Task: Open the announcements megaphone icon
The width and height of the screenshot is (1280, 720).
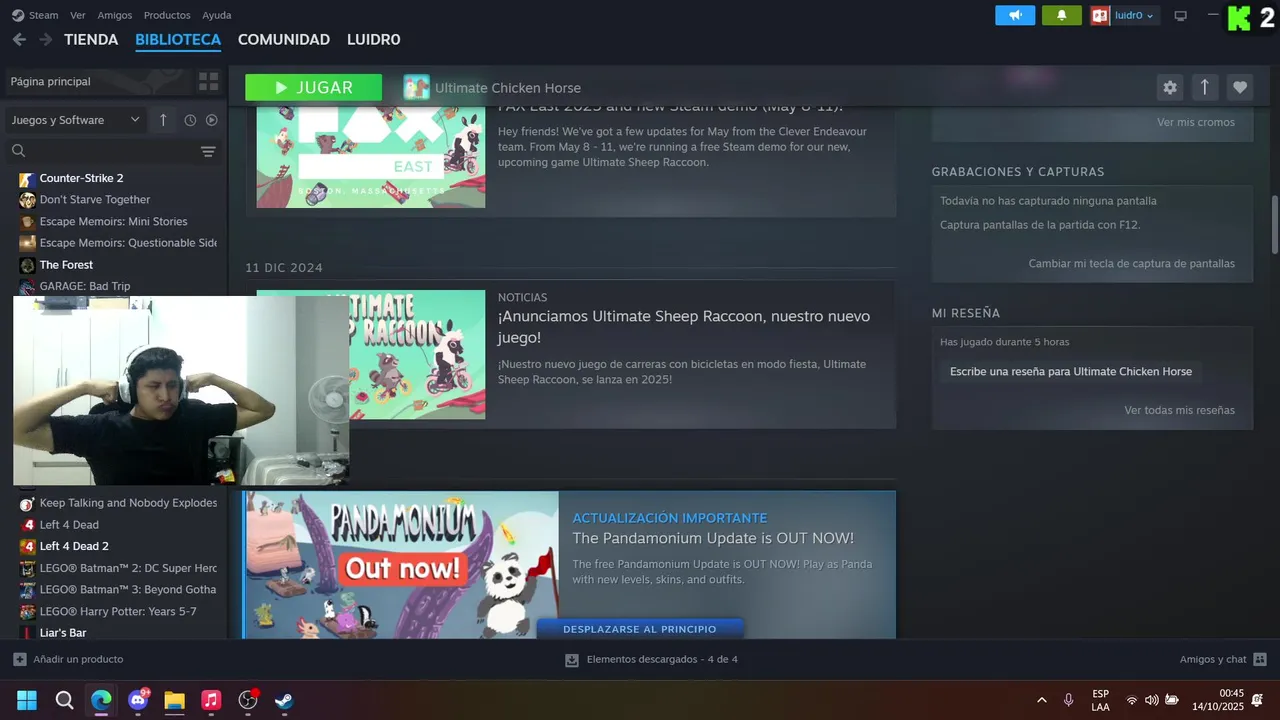Action: tap(1015, 15)
